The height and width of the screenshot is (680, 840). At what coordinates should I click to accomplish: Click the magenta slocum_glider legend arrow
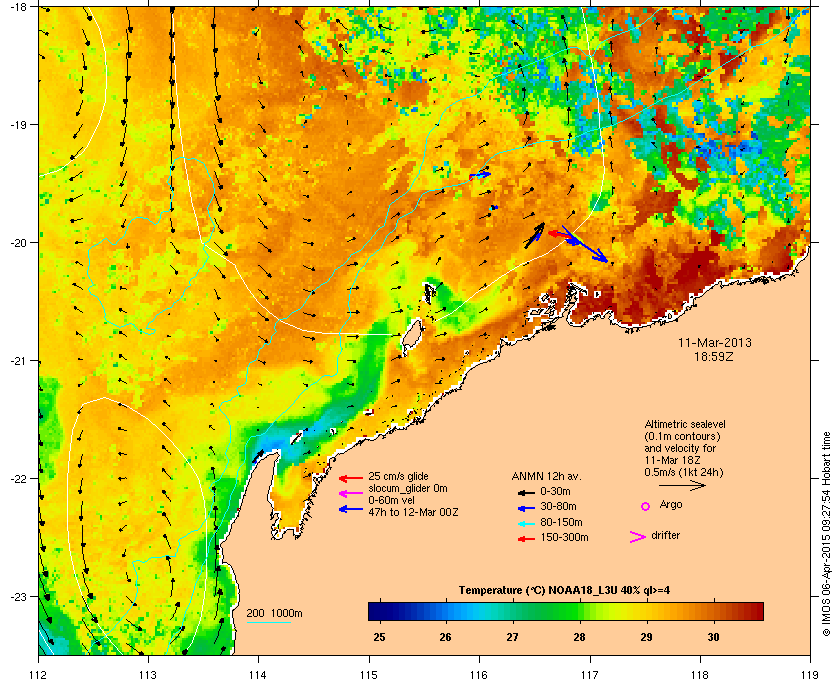351,494
